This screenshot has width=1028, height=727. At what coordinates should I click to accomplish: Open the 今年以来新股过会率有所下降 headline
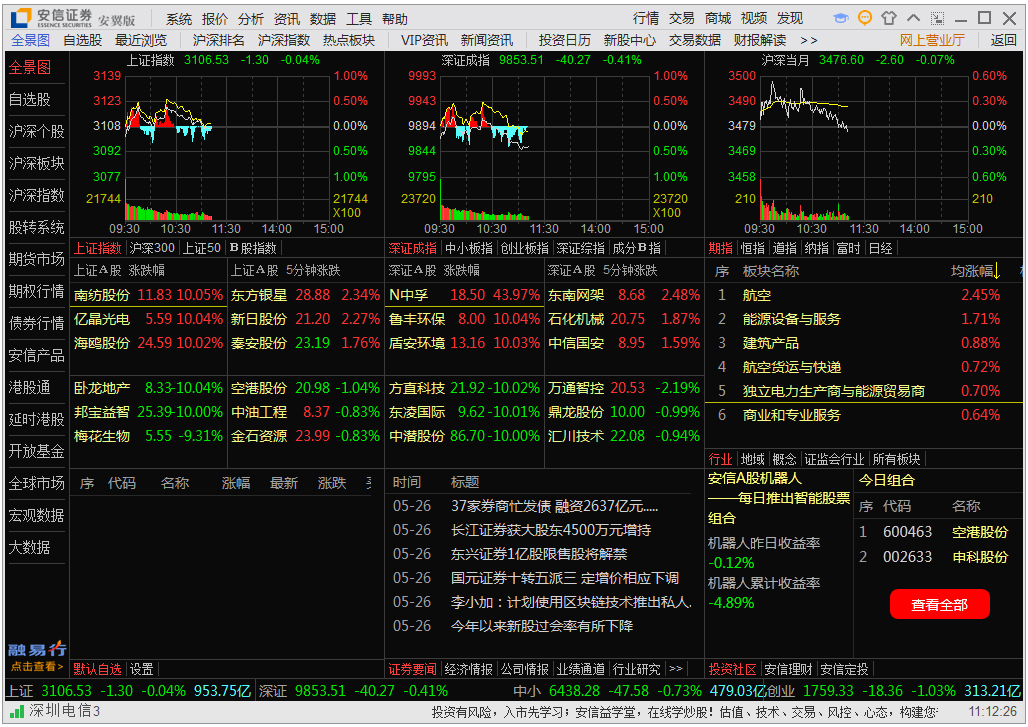[x=542, y=627]
